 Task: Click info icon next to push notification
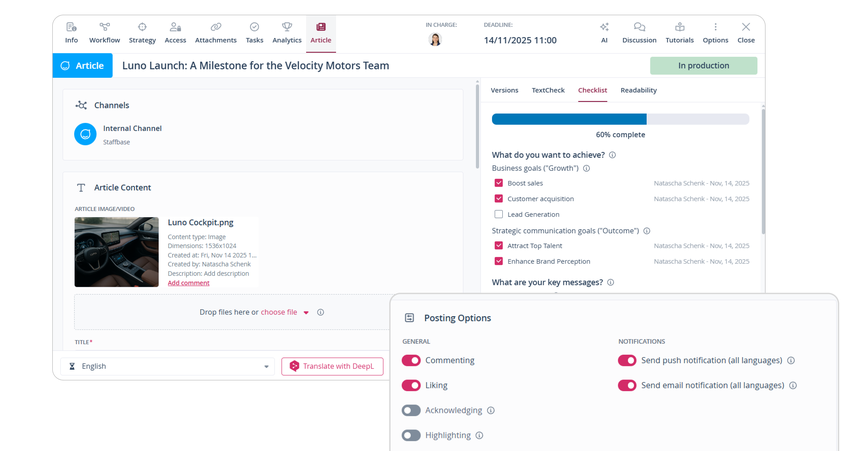point(791,361)
